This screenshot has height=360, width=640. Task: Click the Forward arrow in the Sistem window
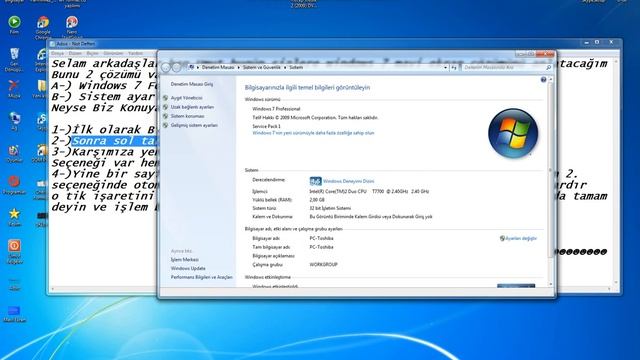tap(176, 67)
